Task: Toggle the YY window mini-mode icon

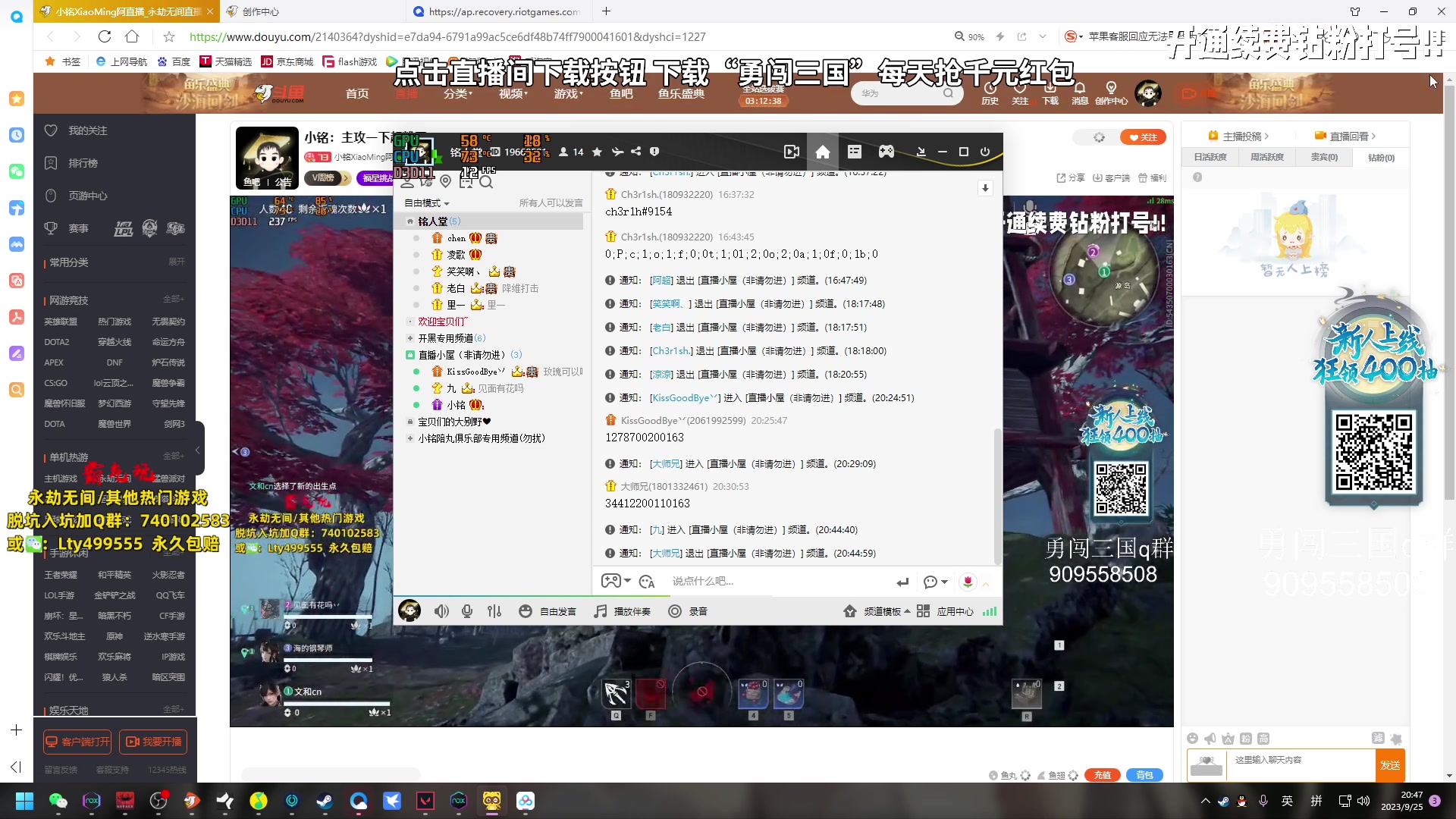Action: coord(921,152)
